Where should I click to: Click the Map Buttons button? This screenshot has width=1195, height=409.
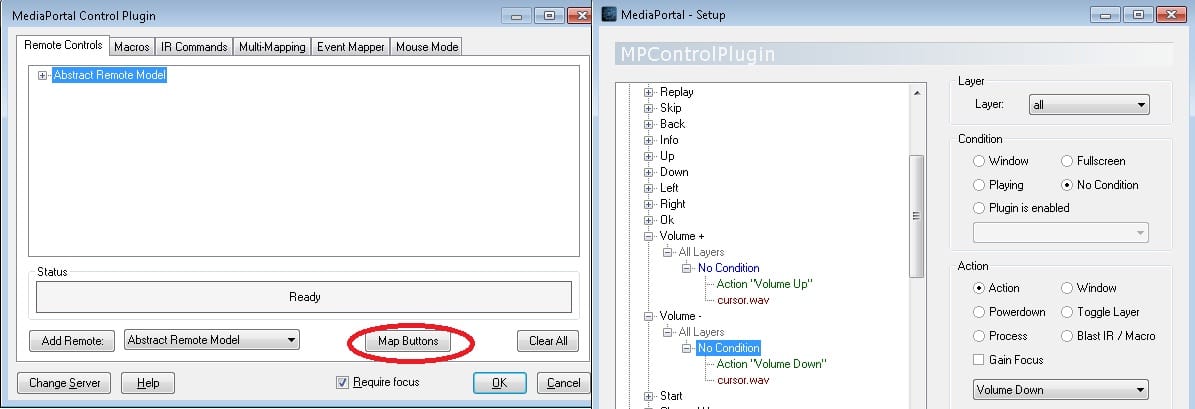tap(407, 341)
